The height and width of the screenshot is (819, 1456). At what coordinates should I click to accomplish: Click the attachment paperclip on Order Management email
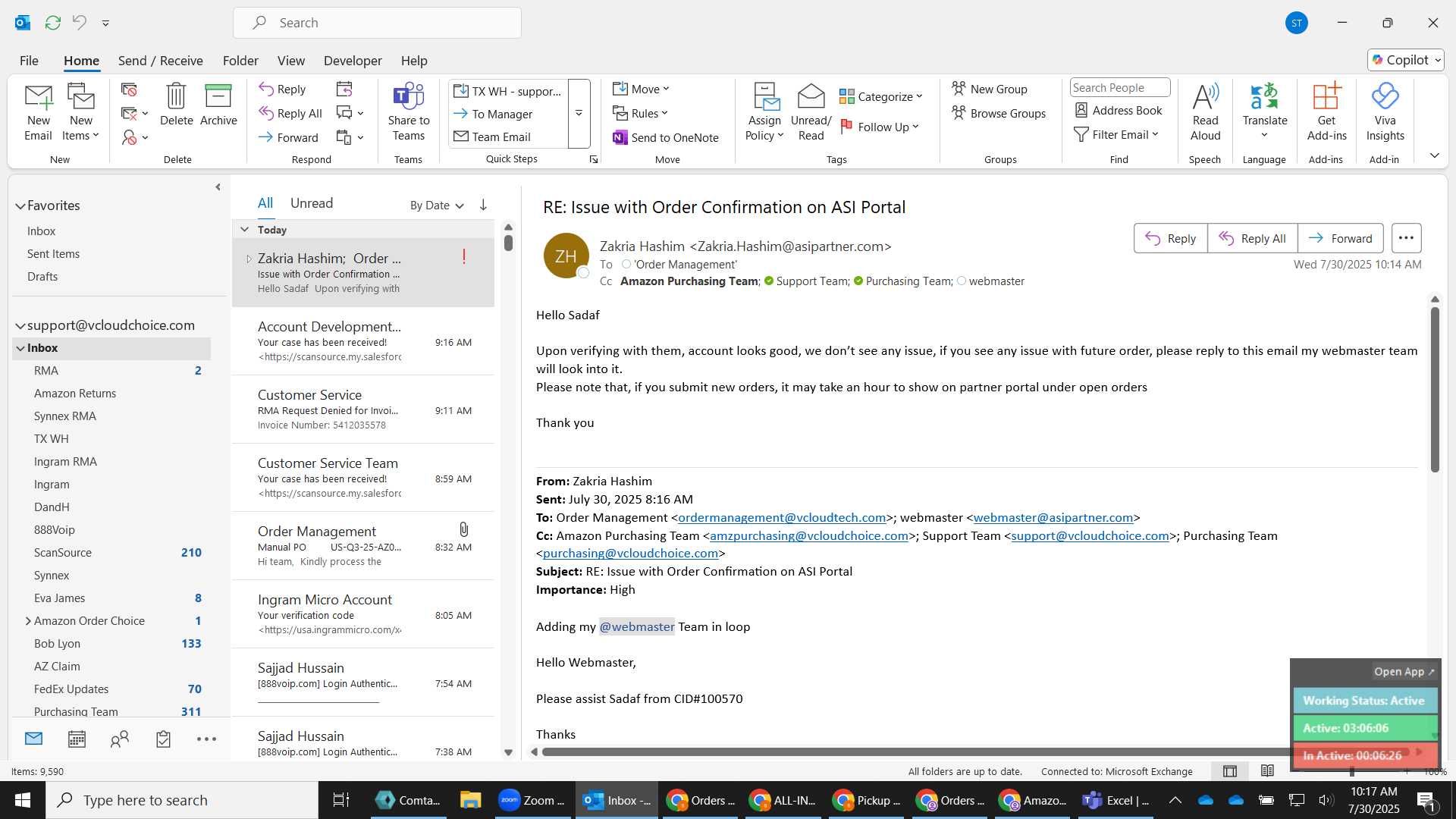tap(463, 529)
